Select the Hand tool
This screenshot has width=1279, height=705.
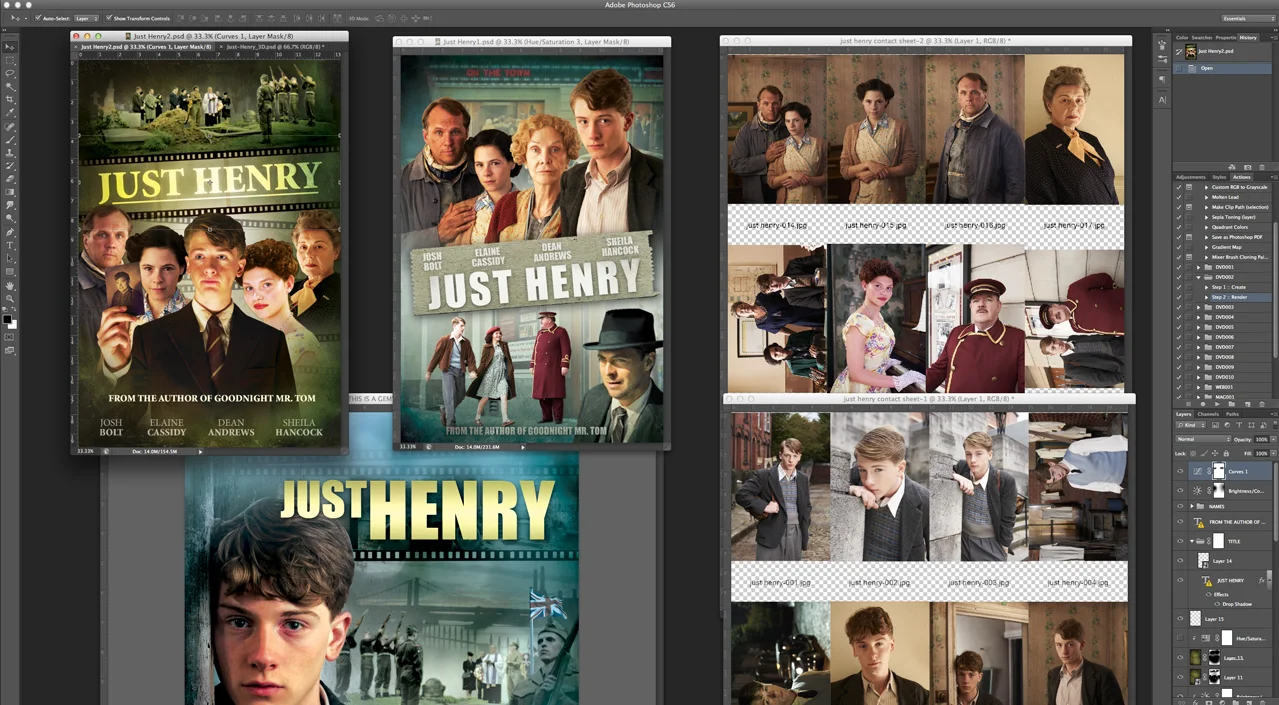(10, 286)
